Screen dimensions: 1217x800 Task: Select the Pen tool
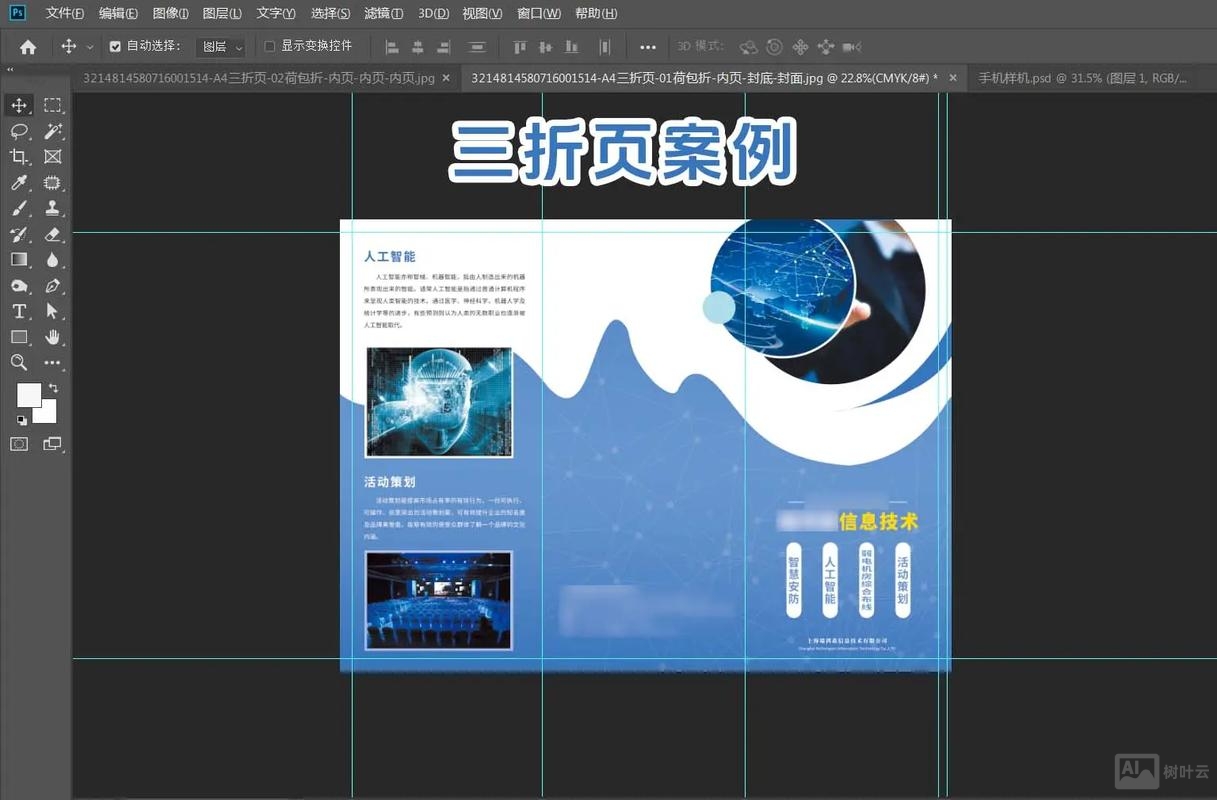[x=52, y=286]
